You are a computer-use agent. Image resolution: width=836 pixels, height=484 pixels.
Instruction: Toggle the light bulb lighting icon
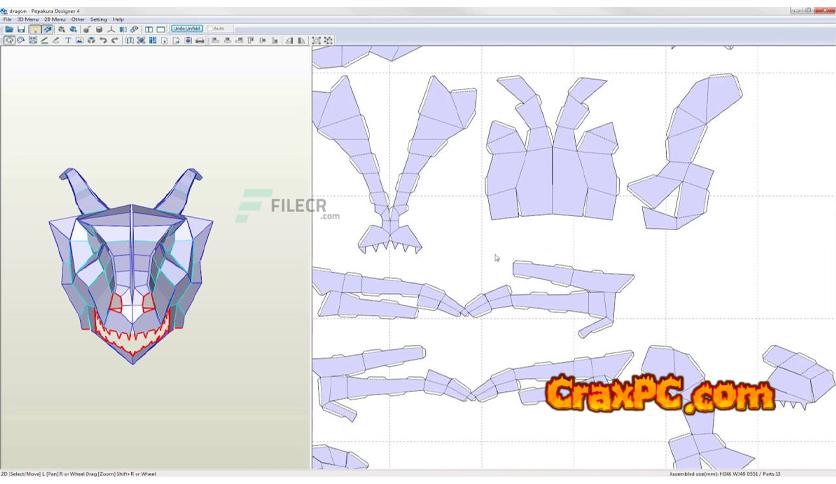click(x=35, y=29)
